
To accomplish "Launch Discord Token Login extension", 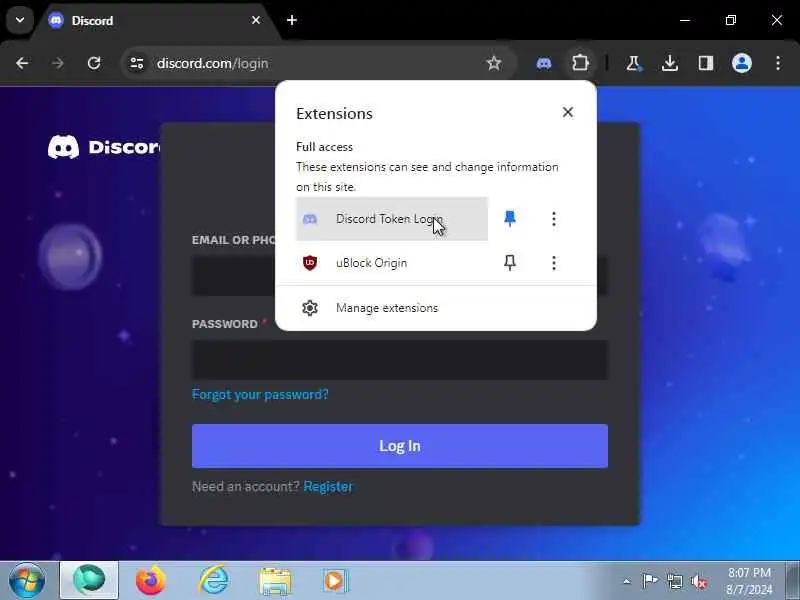I will pyautogui.click(x=392, y=219).
